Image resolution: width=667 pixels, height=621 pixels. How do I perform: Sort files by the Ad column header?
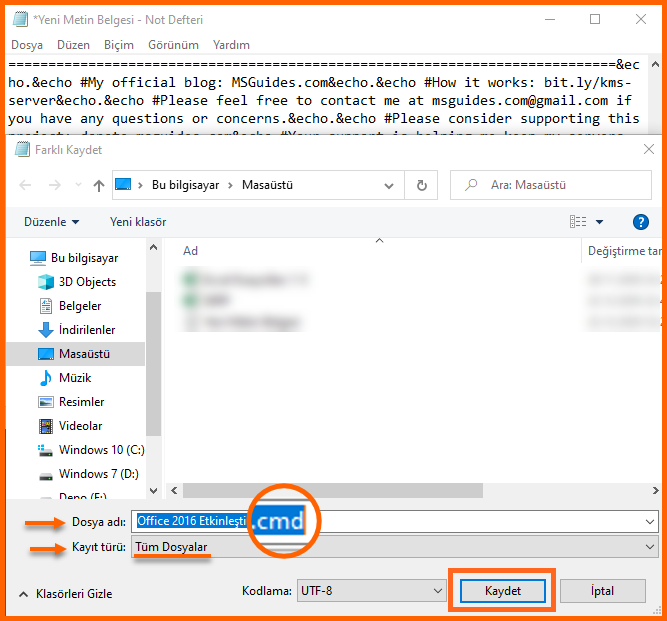(x=190, y=251)
